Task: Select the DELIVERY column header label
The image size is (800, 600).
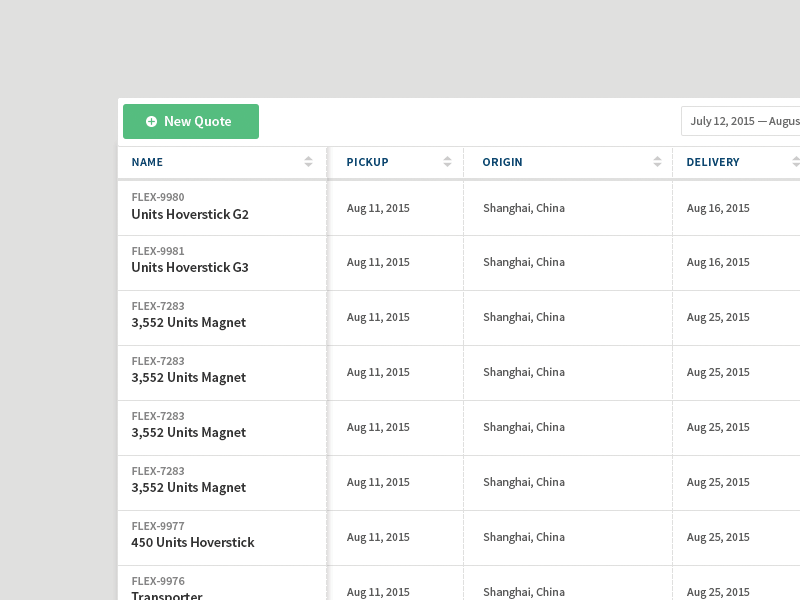Action: [713, 162]
